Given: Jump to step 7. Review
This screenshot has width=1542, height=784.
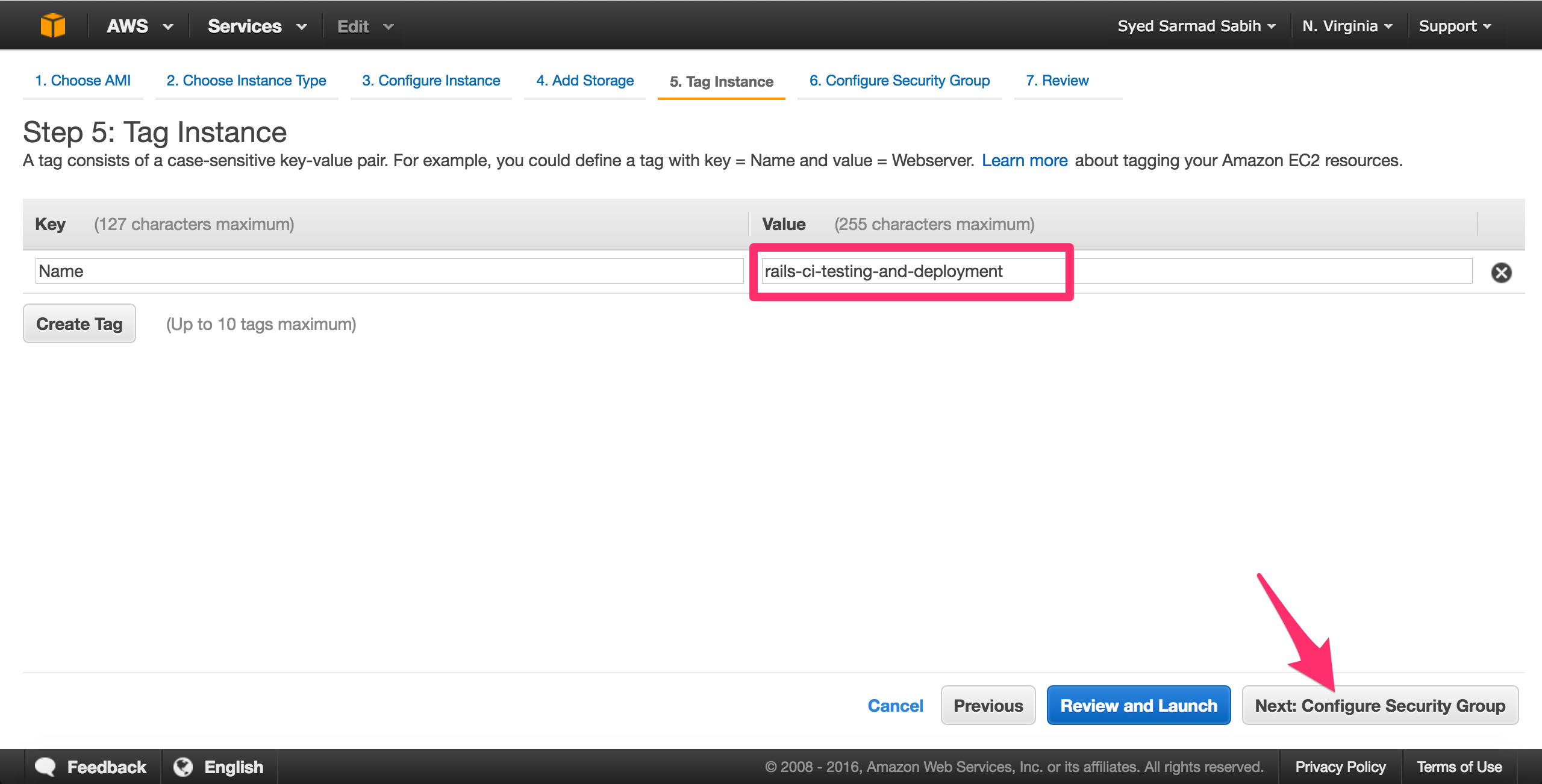Looking at the screenshot, I should click(1058, 81).
